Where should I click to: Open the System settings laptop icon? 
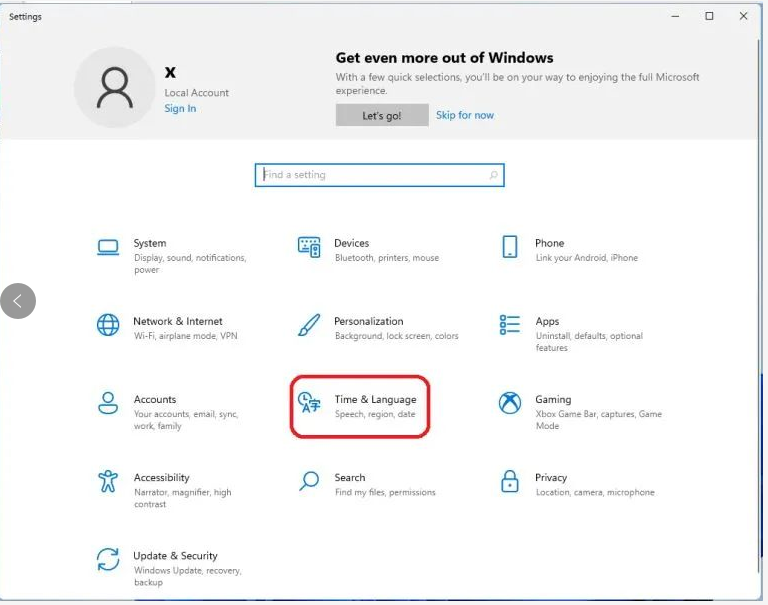[x=108, y=247]
